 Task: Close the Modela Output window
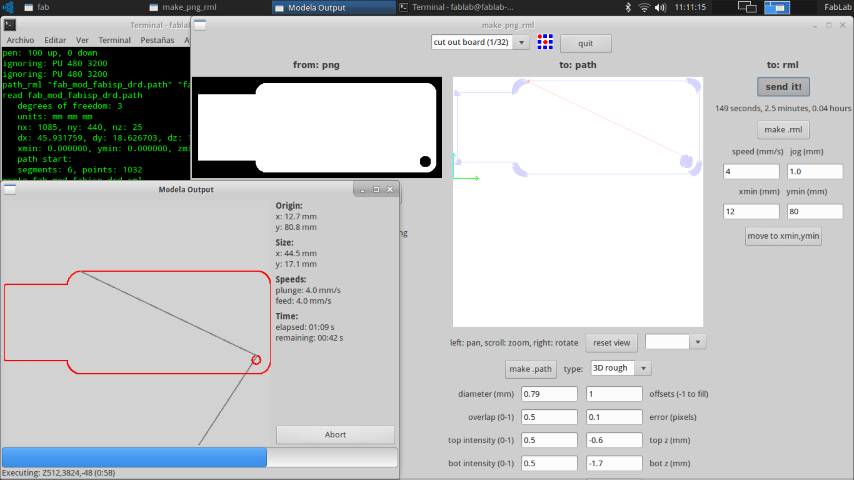pos(390,190)
